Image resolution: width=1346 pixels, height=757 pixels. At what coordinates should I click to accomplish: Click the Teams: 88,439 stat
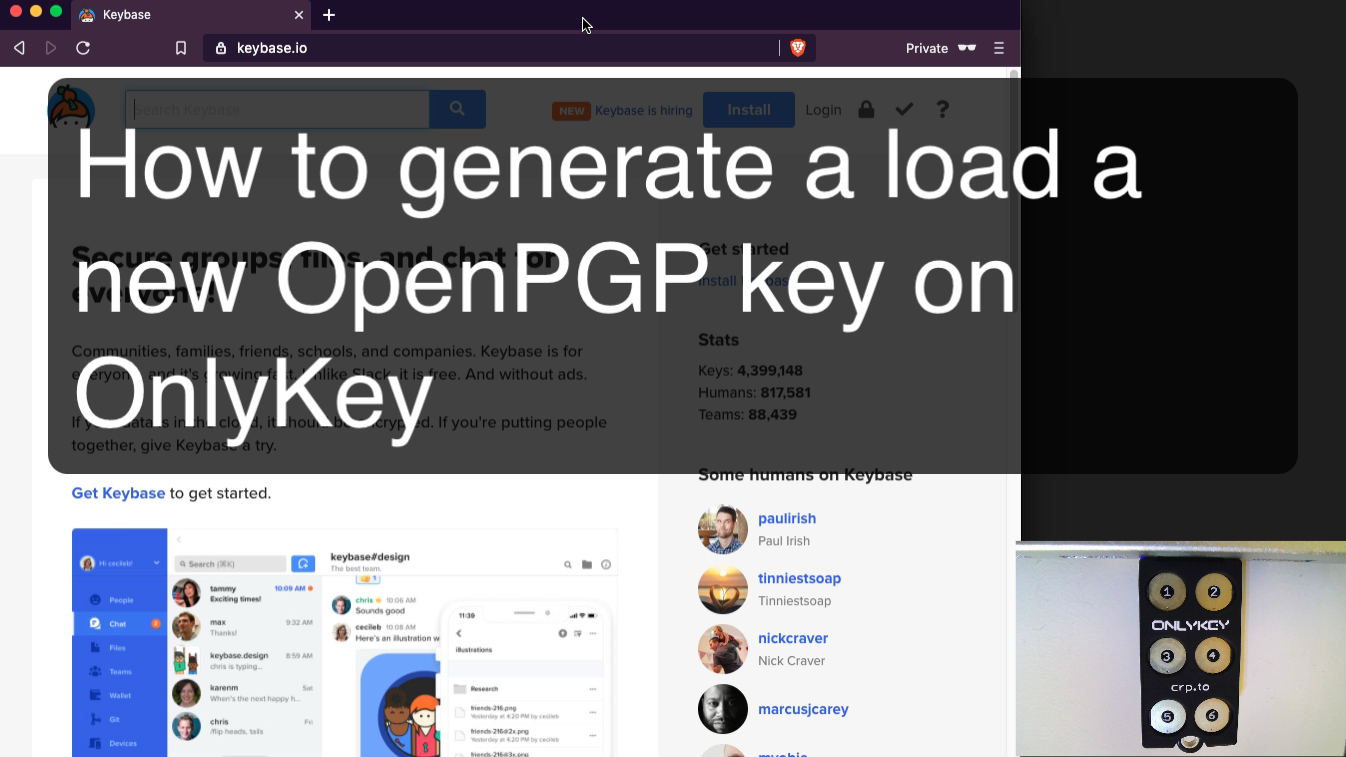click(747, 414)
